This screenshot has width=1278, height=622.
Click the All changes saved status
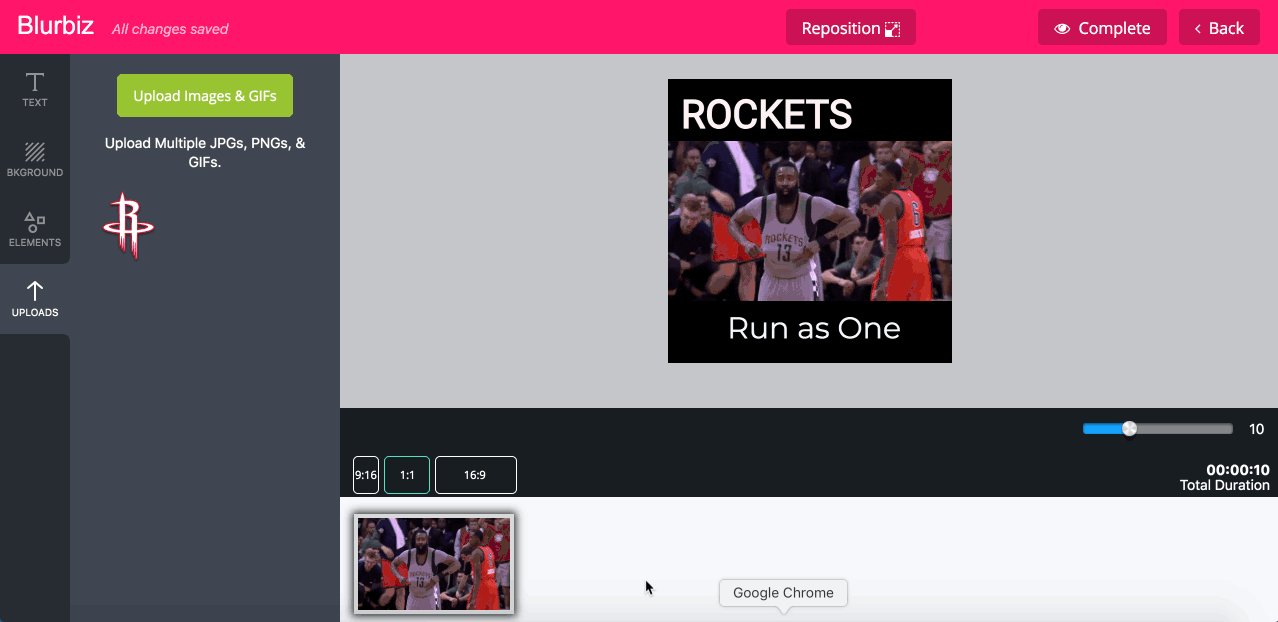tap(170, 29)
